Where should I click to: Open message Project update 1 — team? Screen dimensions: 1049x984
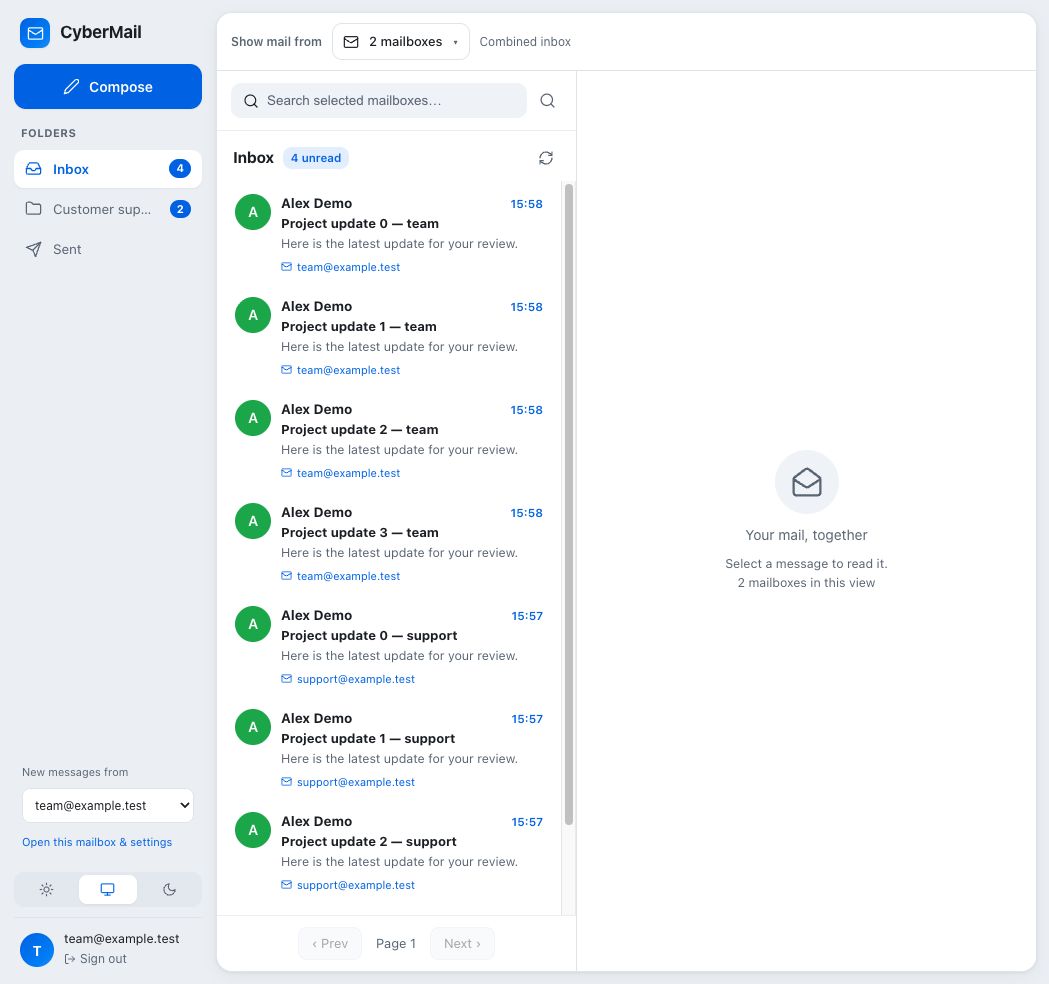pos(389,336)
